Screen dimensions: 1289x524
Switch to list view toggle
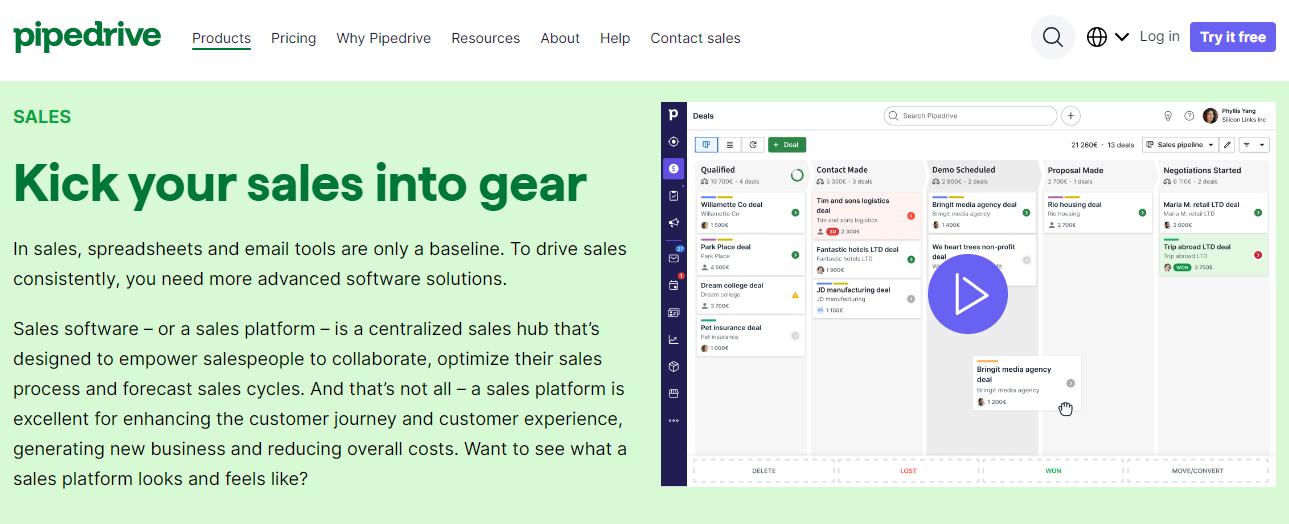click(729, 145)
